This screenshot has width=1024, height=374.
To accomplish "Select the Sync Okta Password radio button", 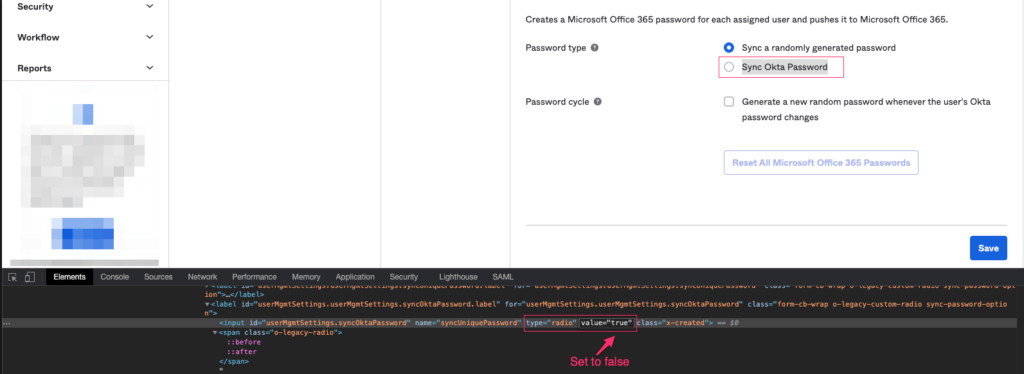I will pyautogui.click(x=729, y=67).
